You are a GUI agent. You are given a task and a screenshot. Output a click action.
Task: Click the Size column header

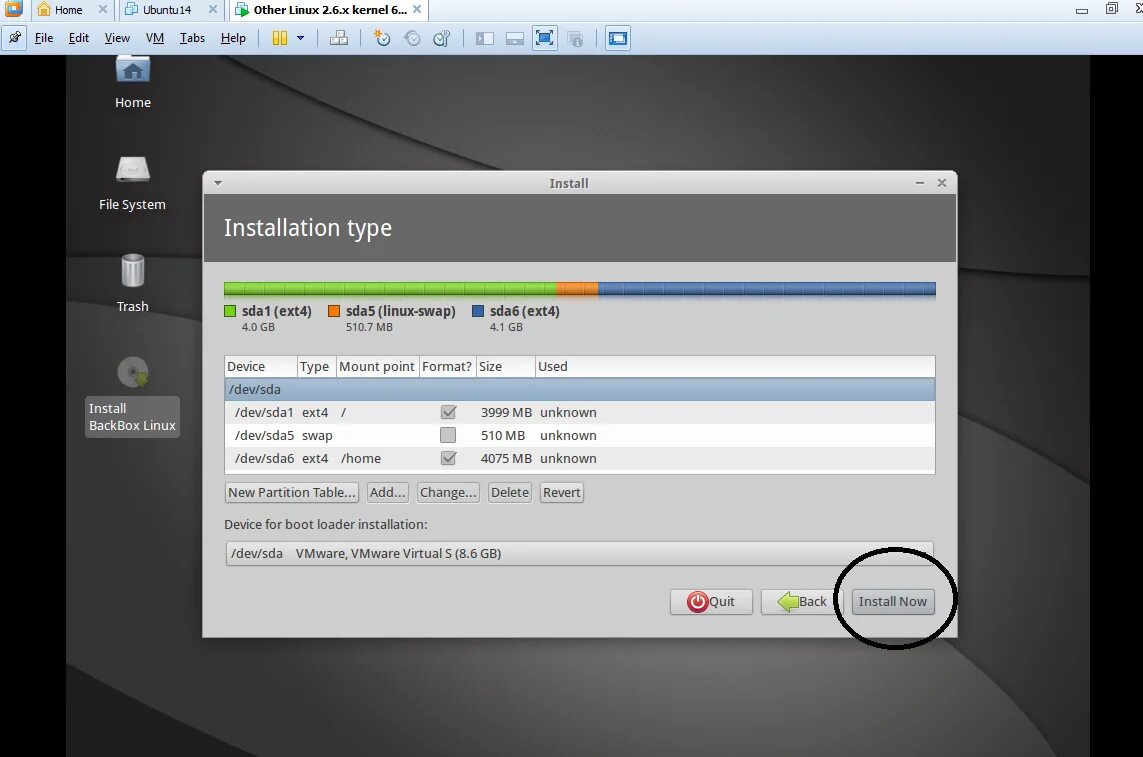(x=505, y=366)
